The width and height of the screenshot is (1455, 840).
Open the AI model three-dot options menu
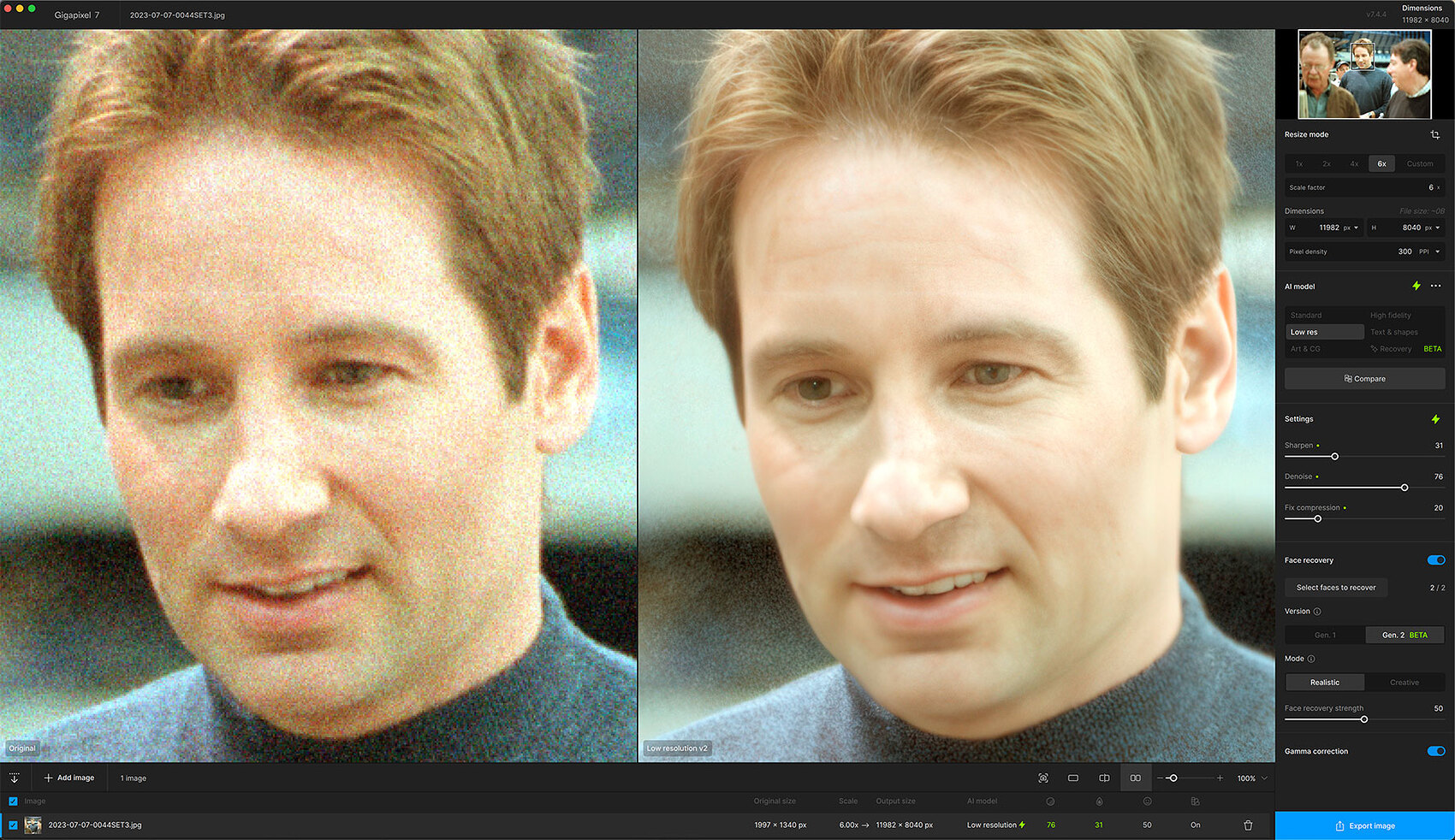[1435, 287]
